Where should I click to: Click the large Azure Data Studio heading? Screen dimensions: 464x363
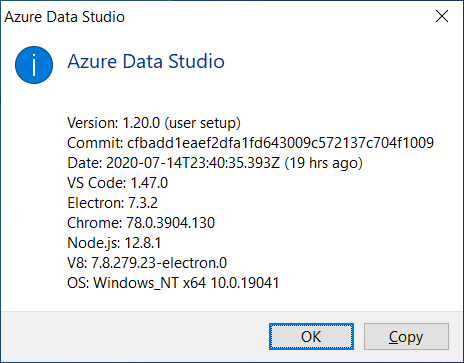[146, 62]
